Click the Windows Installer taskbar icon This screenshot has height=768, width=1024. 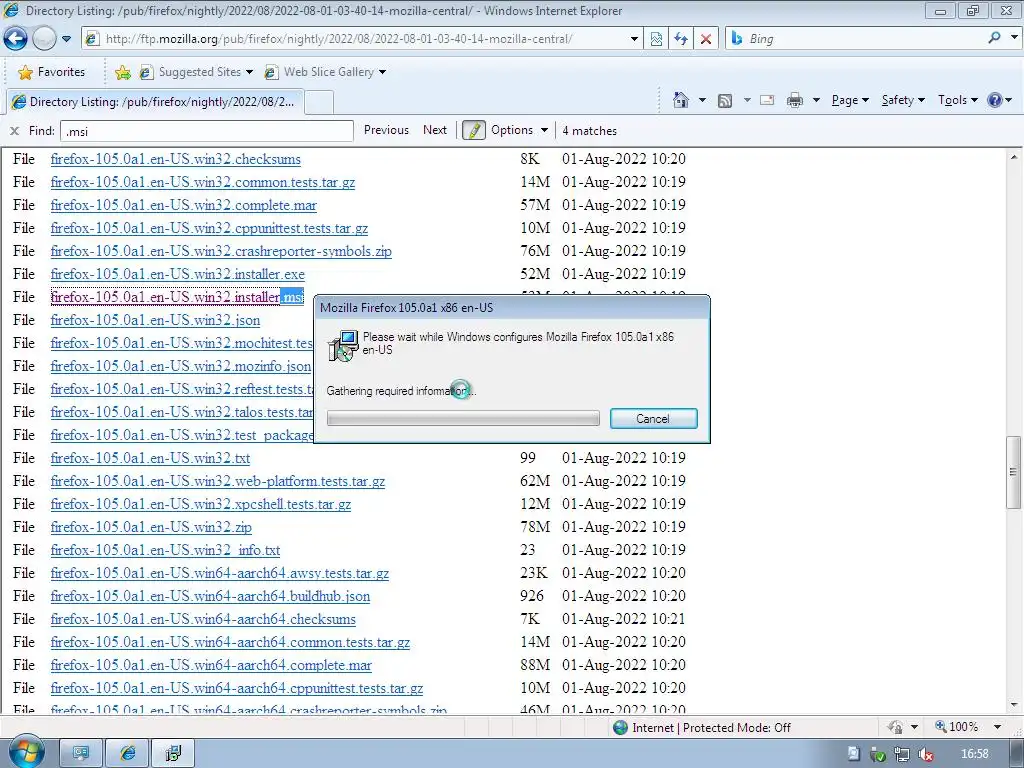(174, 754)
